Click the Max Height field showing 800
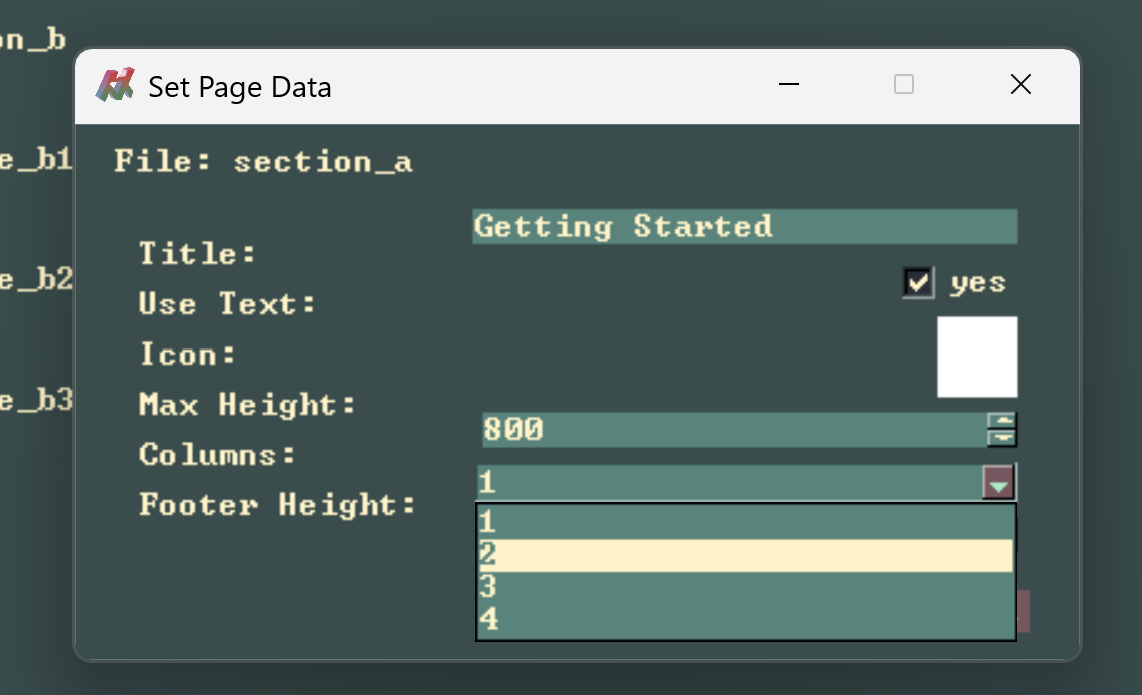Viewport: 1142px width, 695px height. (x=733, y=430)
